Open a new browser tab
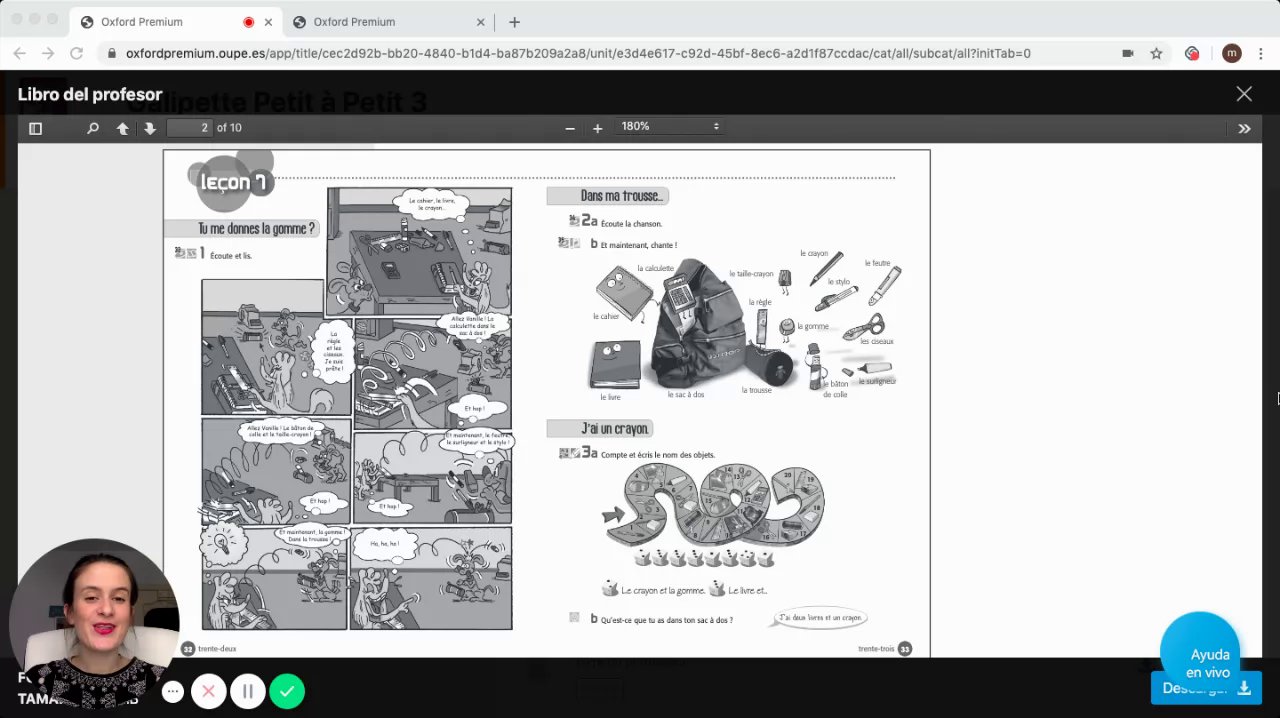The width and height of the screenshot is (1280, 718). click(514, 22)
